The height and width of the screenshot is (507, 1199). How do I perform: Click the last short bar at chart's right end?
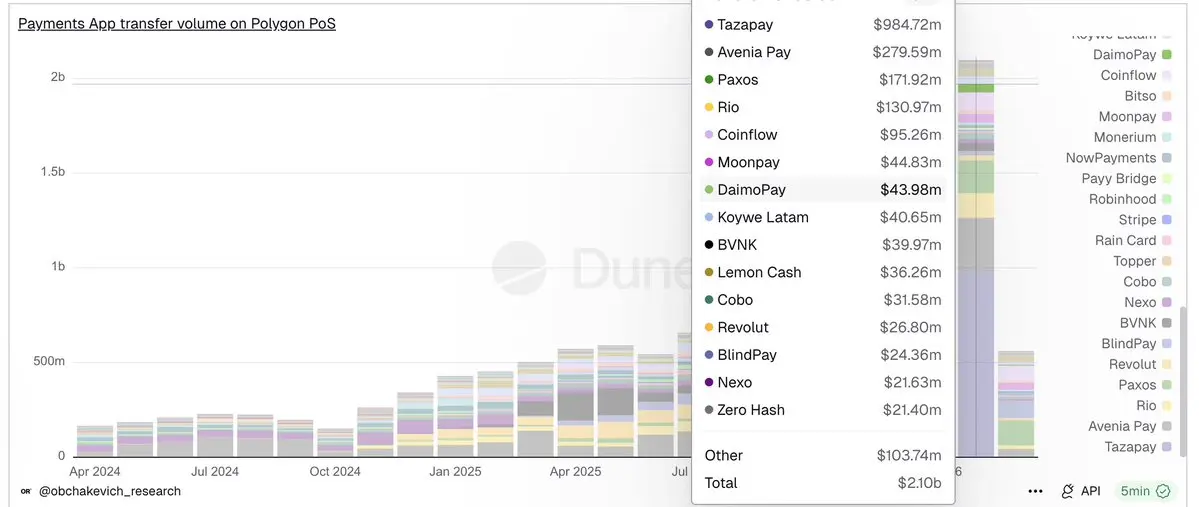tap(1015, 404)
